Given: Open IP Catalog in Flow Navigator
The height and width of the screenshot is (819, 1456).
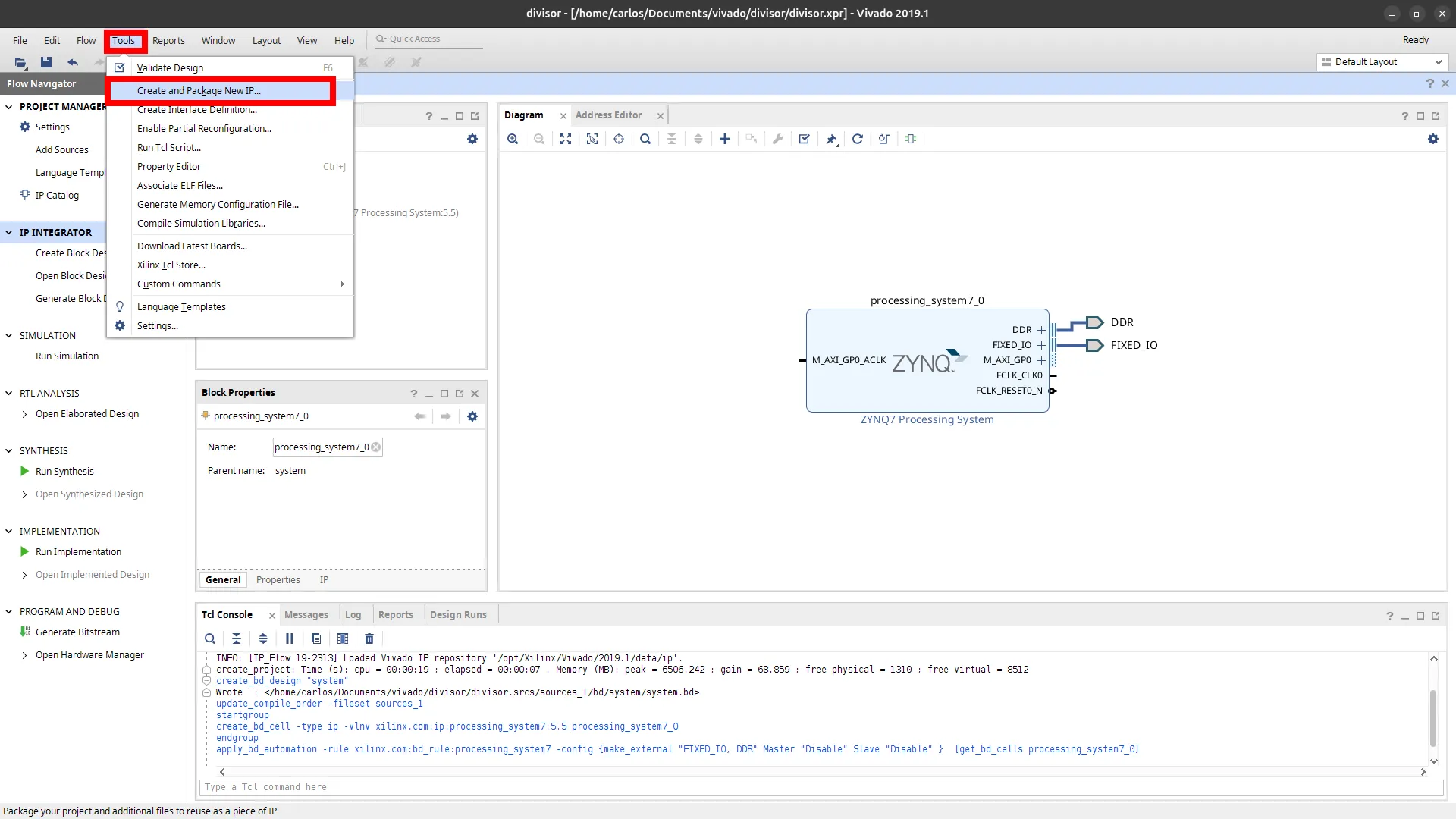Looking at the screenshot, I should (57, 196).
